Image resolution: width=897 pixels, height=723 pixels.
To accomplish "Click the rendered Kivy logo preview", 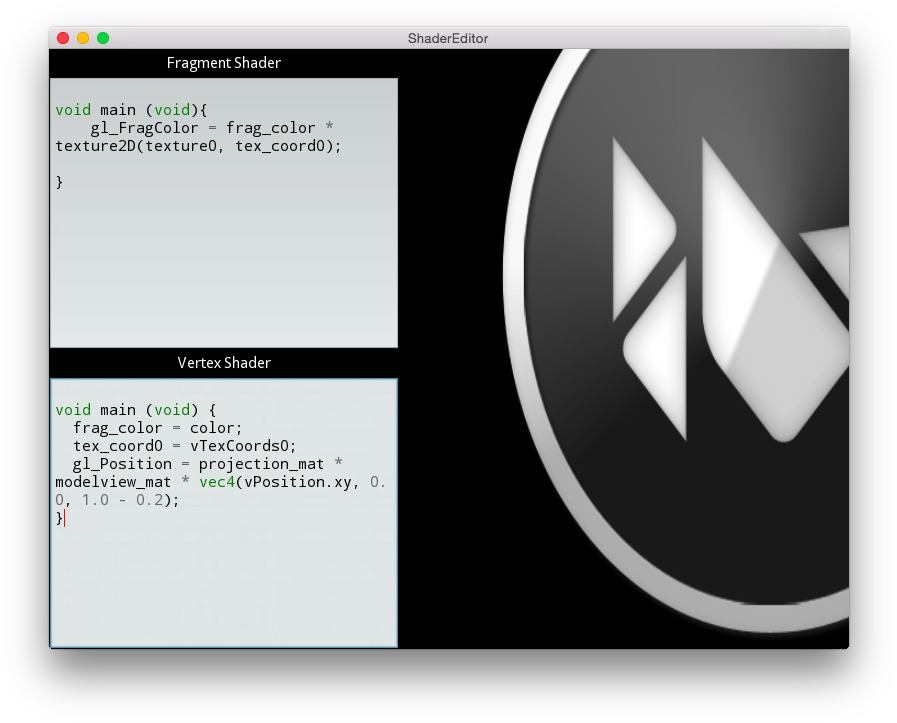I will [x=675, y=343].
